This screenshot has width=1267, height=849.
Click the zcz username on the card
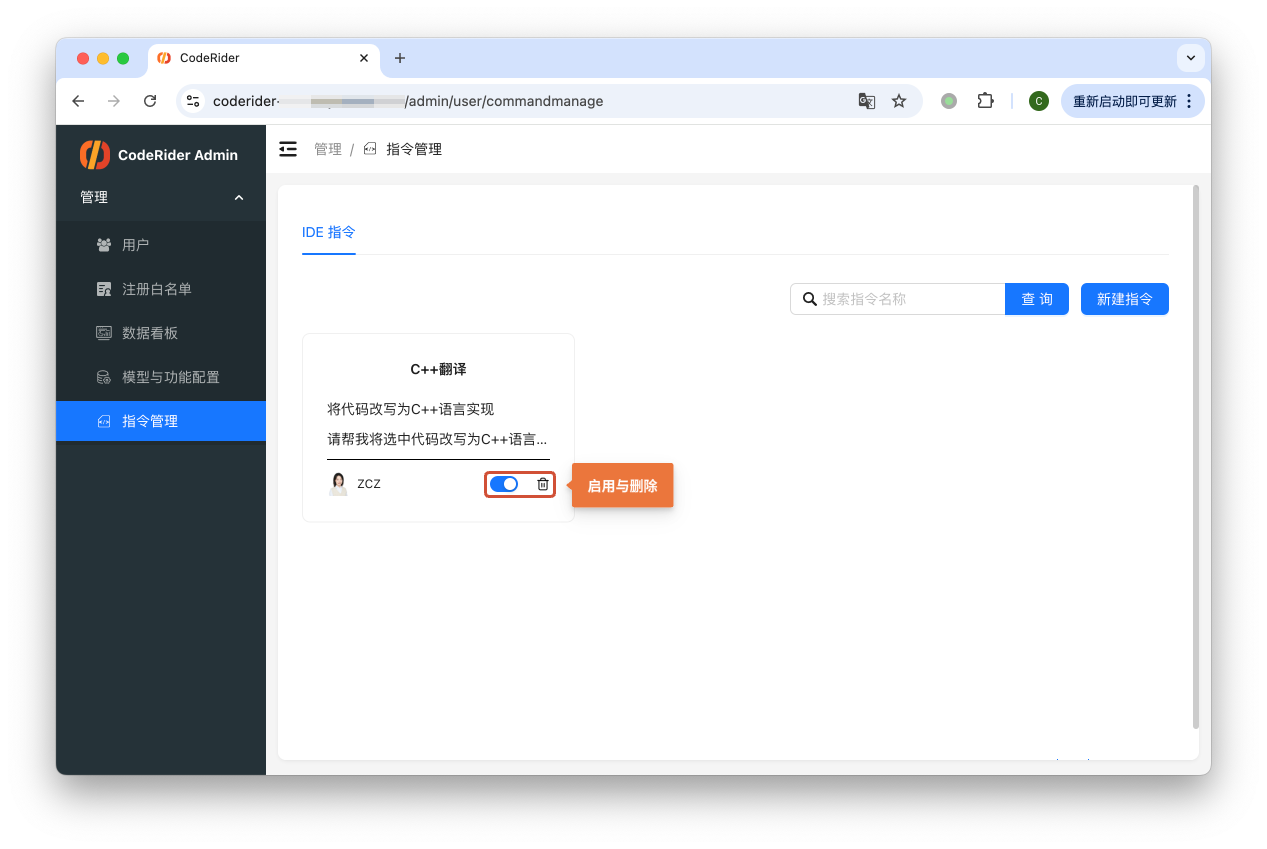[x=369, y=484]
